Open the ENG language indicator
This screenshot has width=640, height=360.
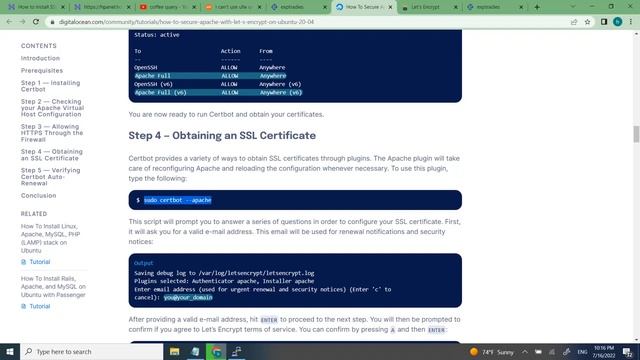click(582, 352)
